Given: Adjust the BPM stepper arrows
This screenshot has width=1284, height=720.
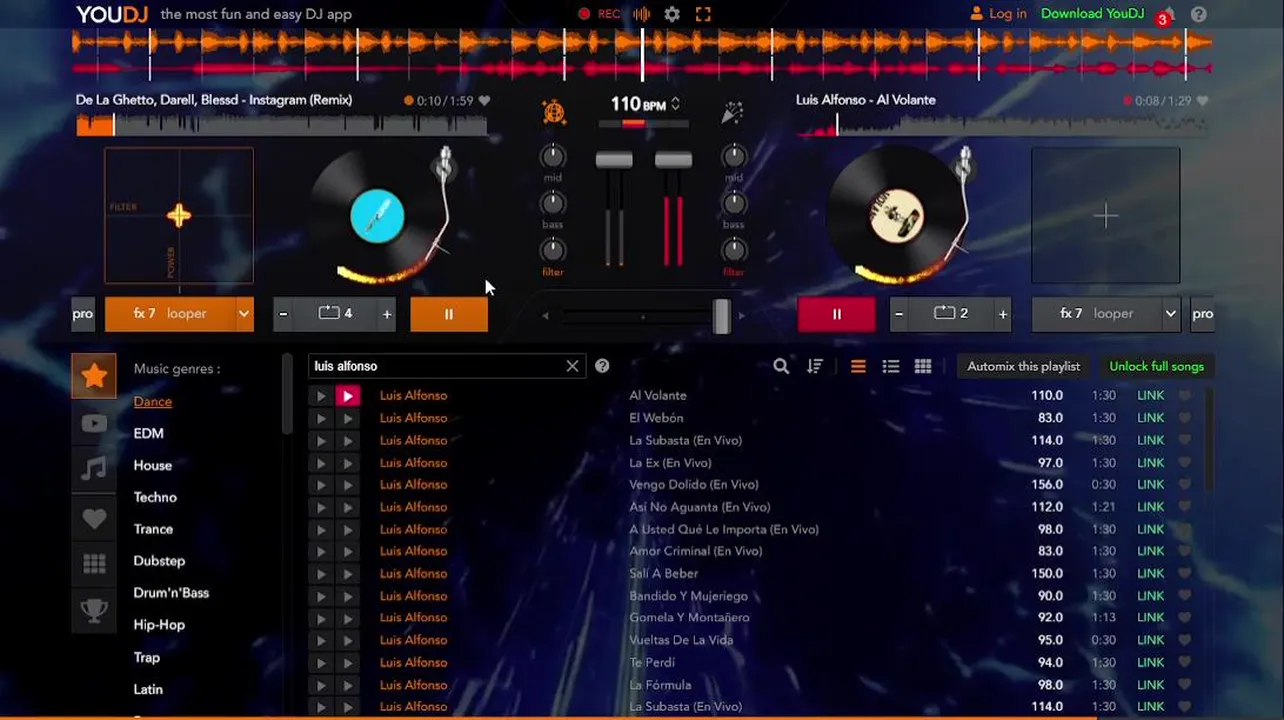Looking at the screenshot, I should point(676,104).
